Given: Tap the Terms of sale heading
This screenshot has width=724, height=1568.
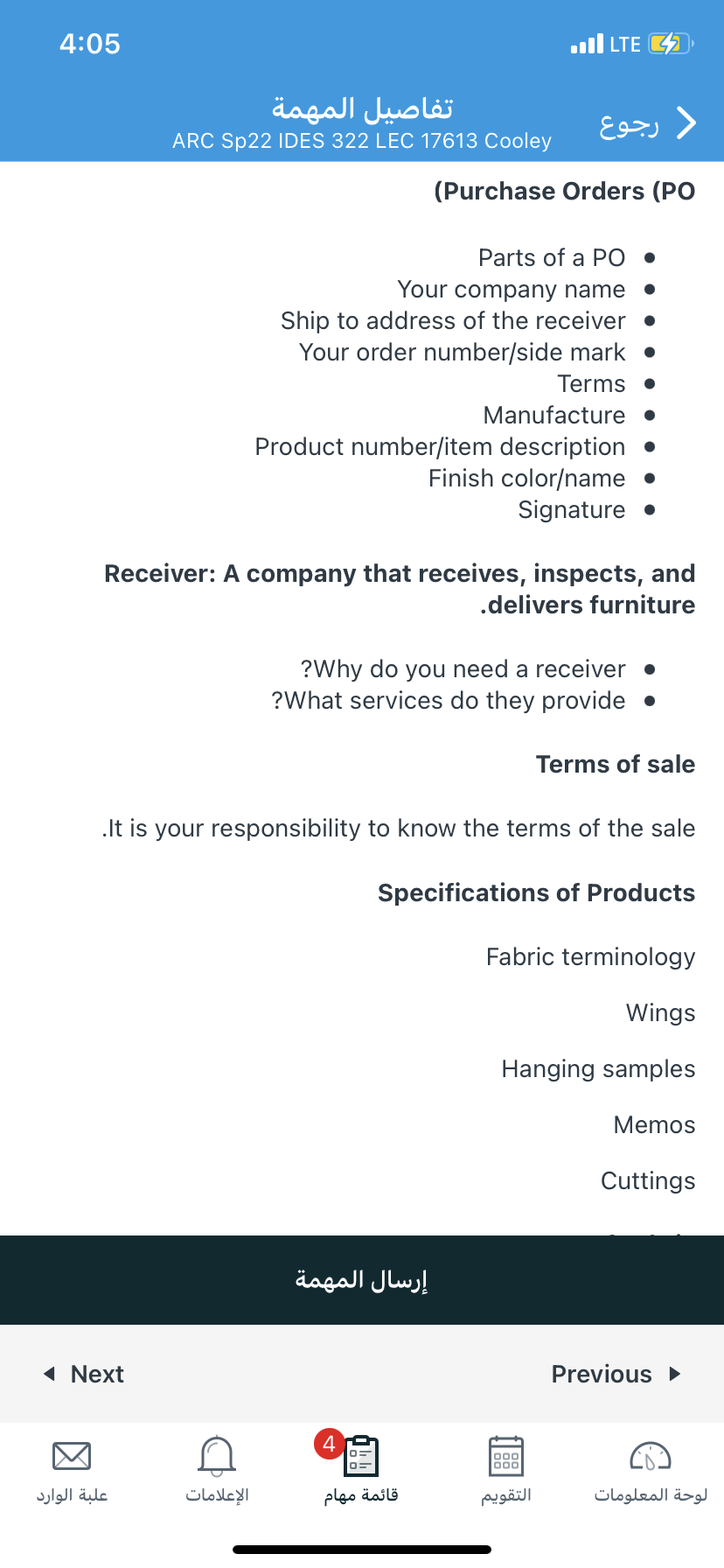Looking at the screenshot, I should pyautogui.click(x=616, y=764).
